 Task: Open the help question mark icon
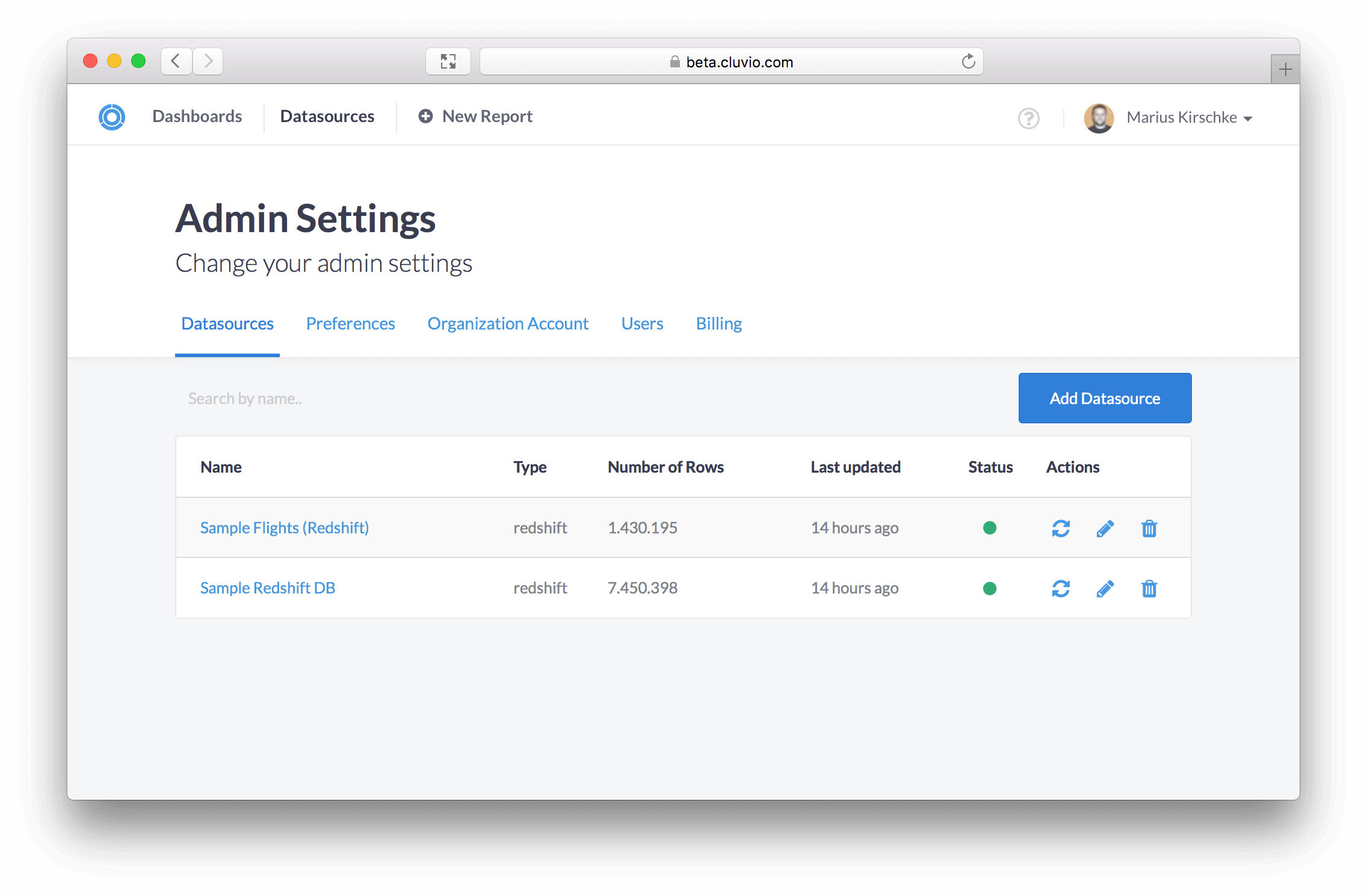click(x=1028, y=118)
